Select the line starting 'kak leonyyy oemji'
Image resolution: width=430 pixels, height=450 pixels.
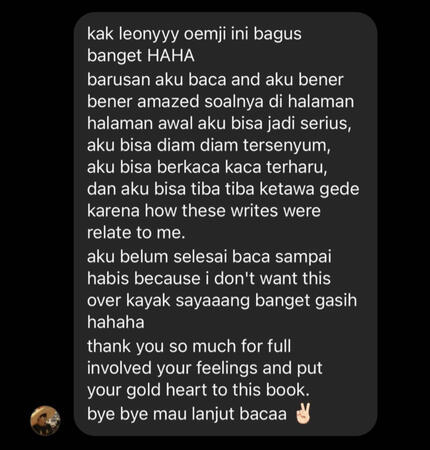(194, 34)
